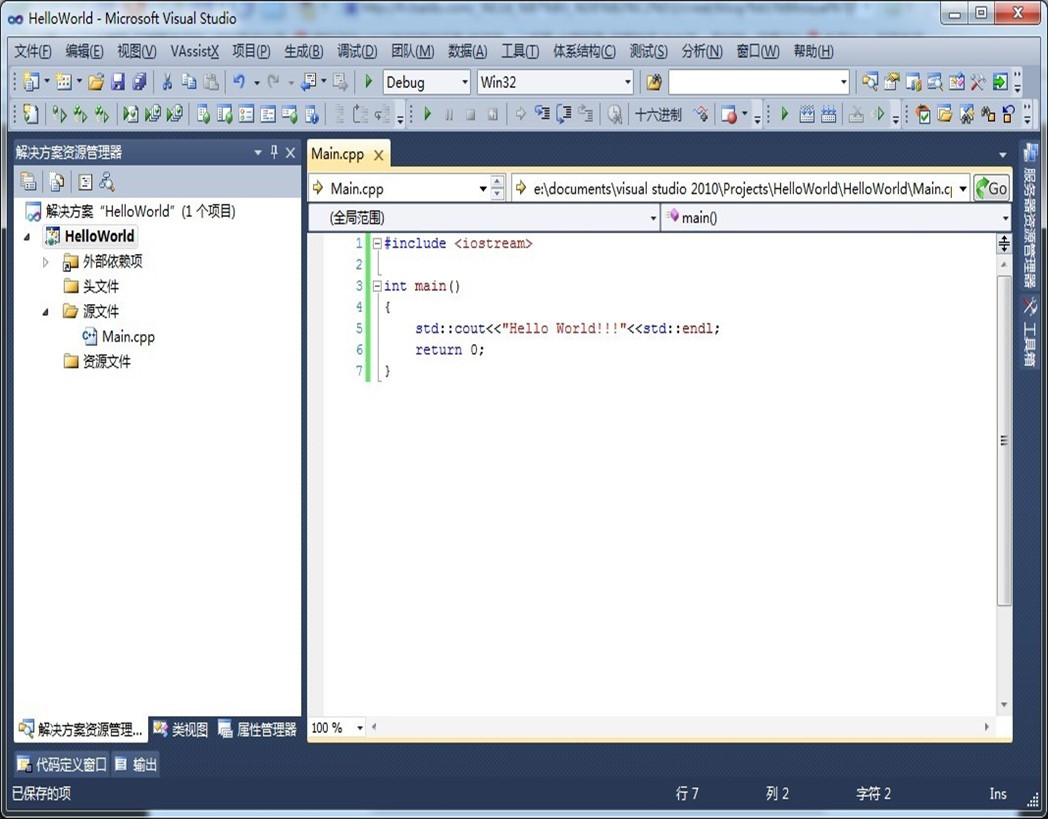Open the Properties Window toolbar icon
1048x819 pixels.
point(892,82)
